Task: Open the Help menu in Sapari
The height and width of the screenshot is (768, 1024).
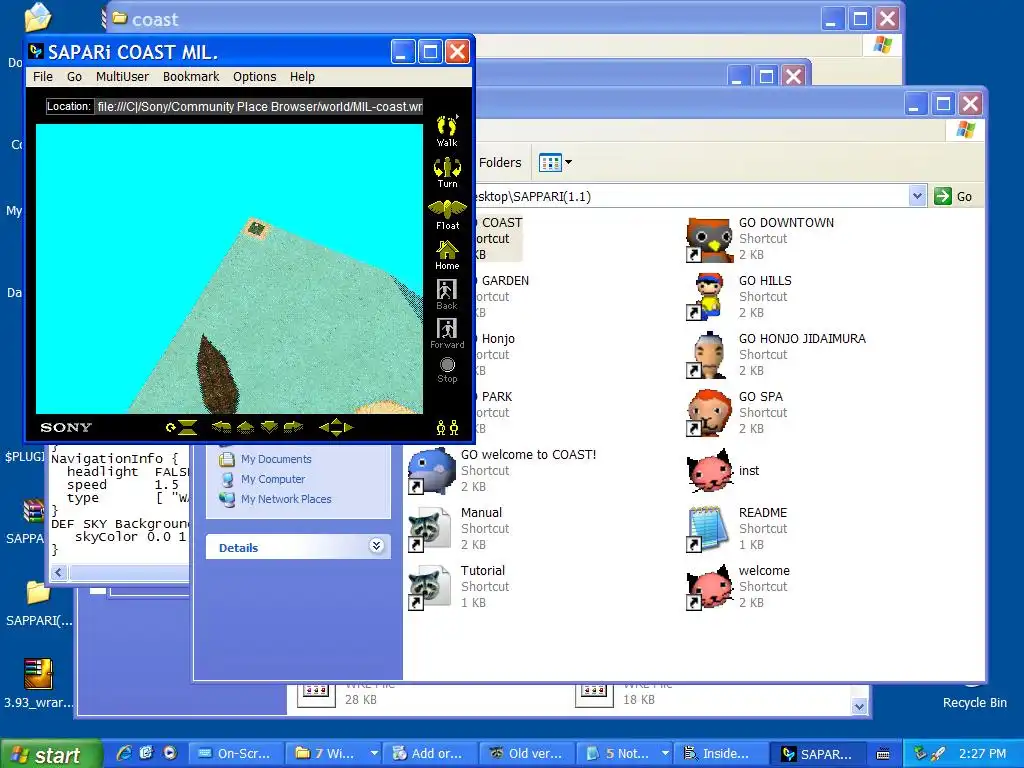Action: (302, 76)
